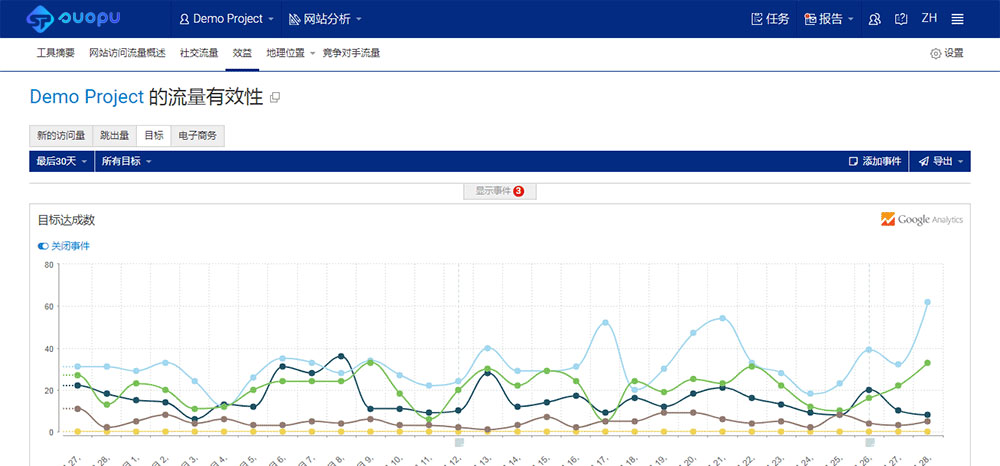Expand the 所有目标 goals dropdown
The height and width of the screenshot is (466, 1000).
(x=126, y=161)
